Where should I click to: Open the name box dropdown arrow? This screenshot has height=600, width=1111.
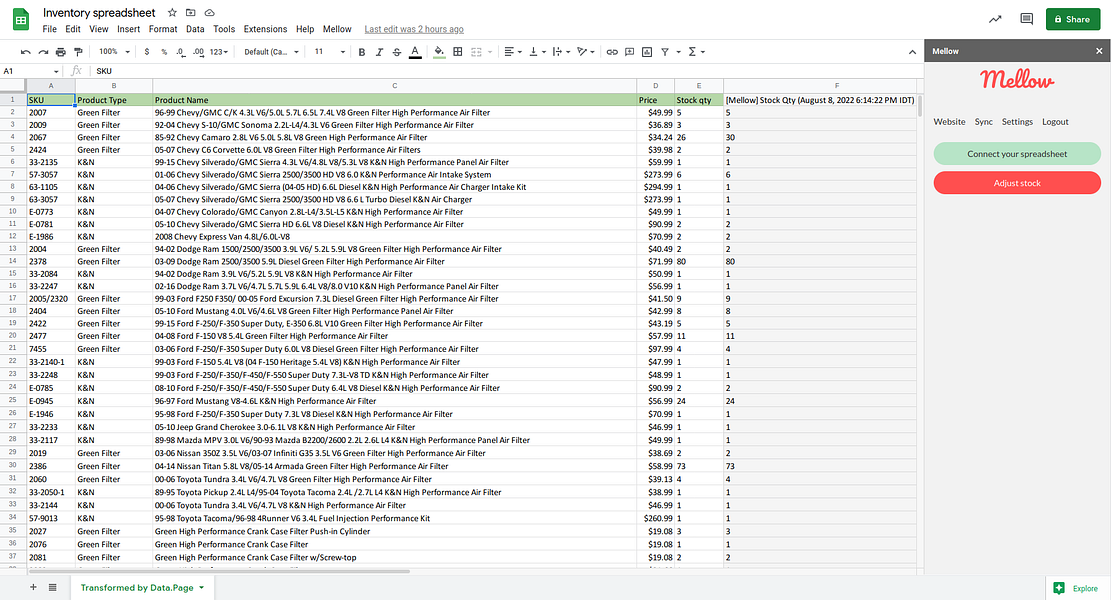click(x=56, y=72)
